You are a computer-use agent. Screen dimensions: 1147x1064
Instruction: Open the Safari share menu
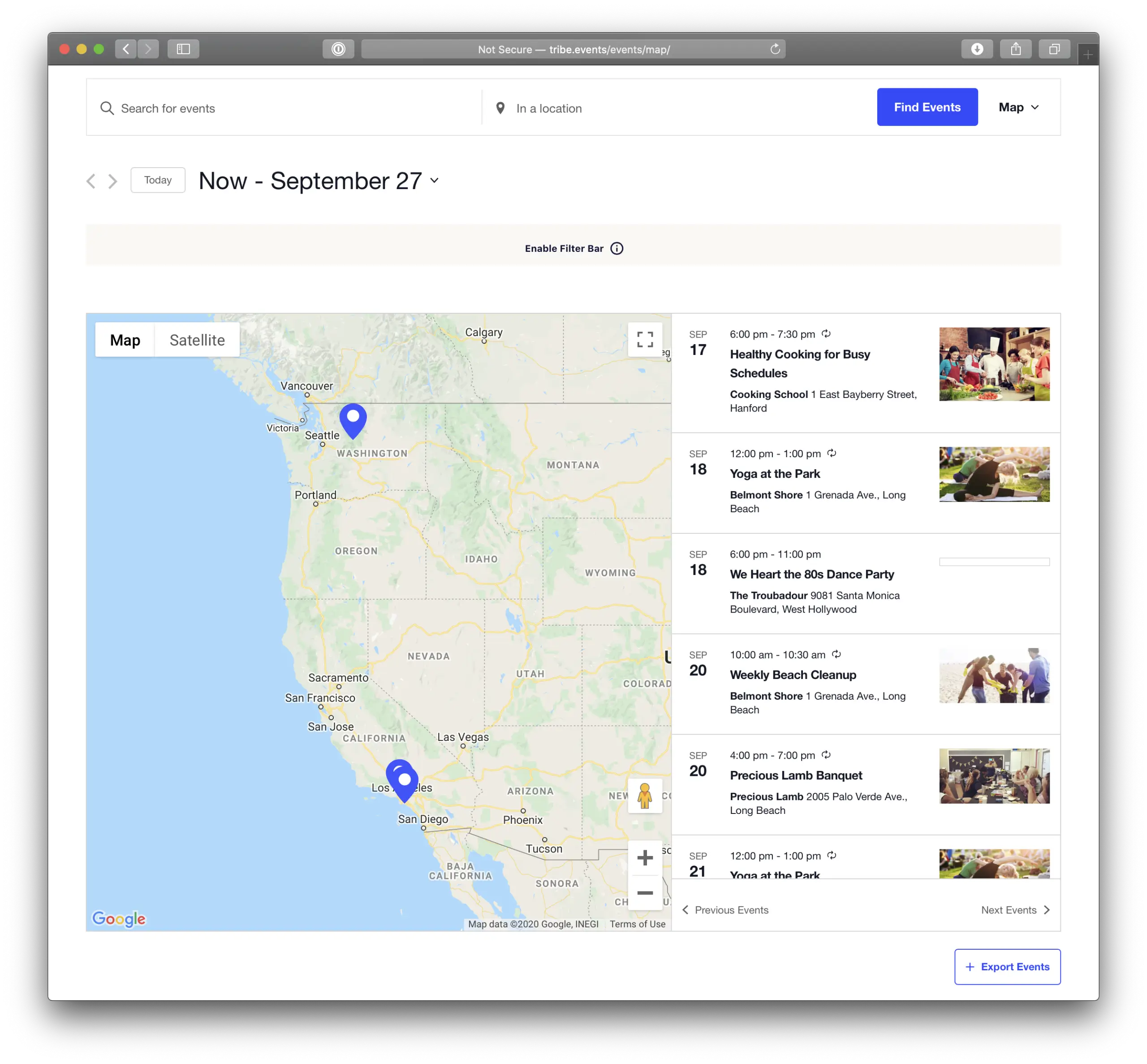1015,49
